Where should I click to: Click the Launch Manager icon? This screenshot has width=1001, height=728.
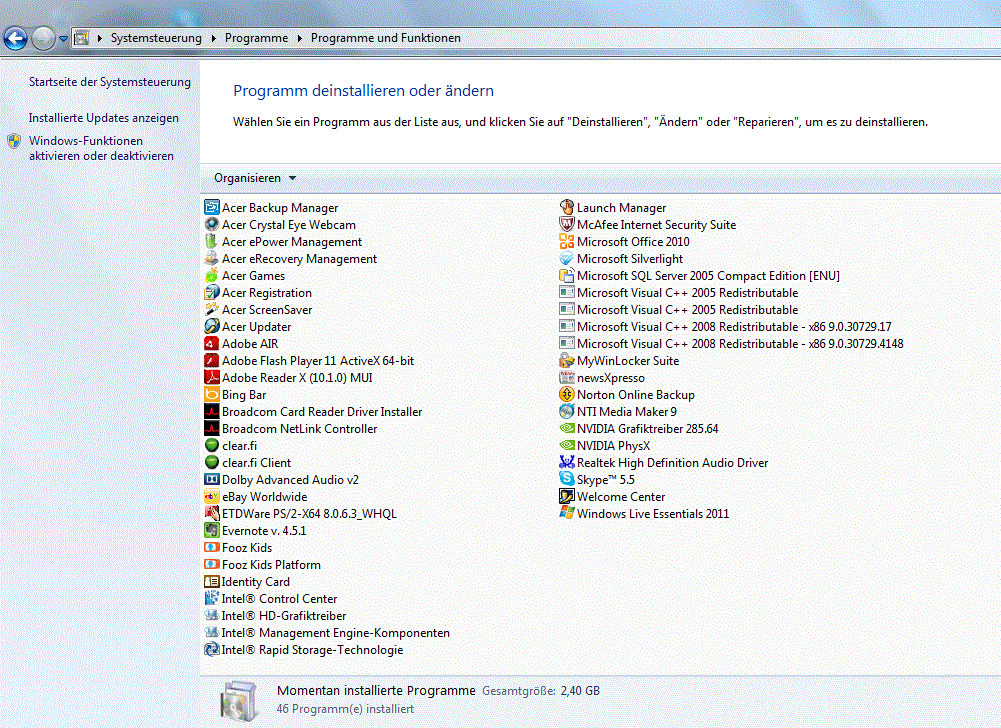pos(567,207)
